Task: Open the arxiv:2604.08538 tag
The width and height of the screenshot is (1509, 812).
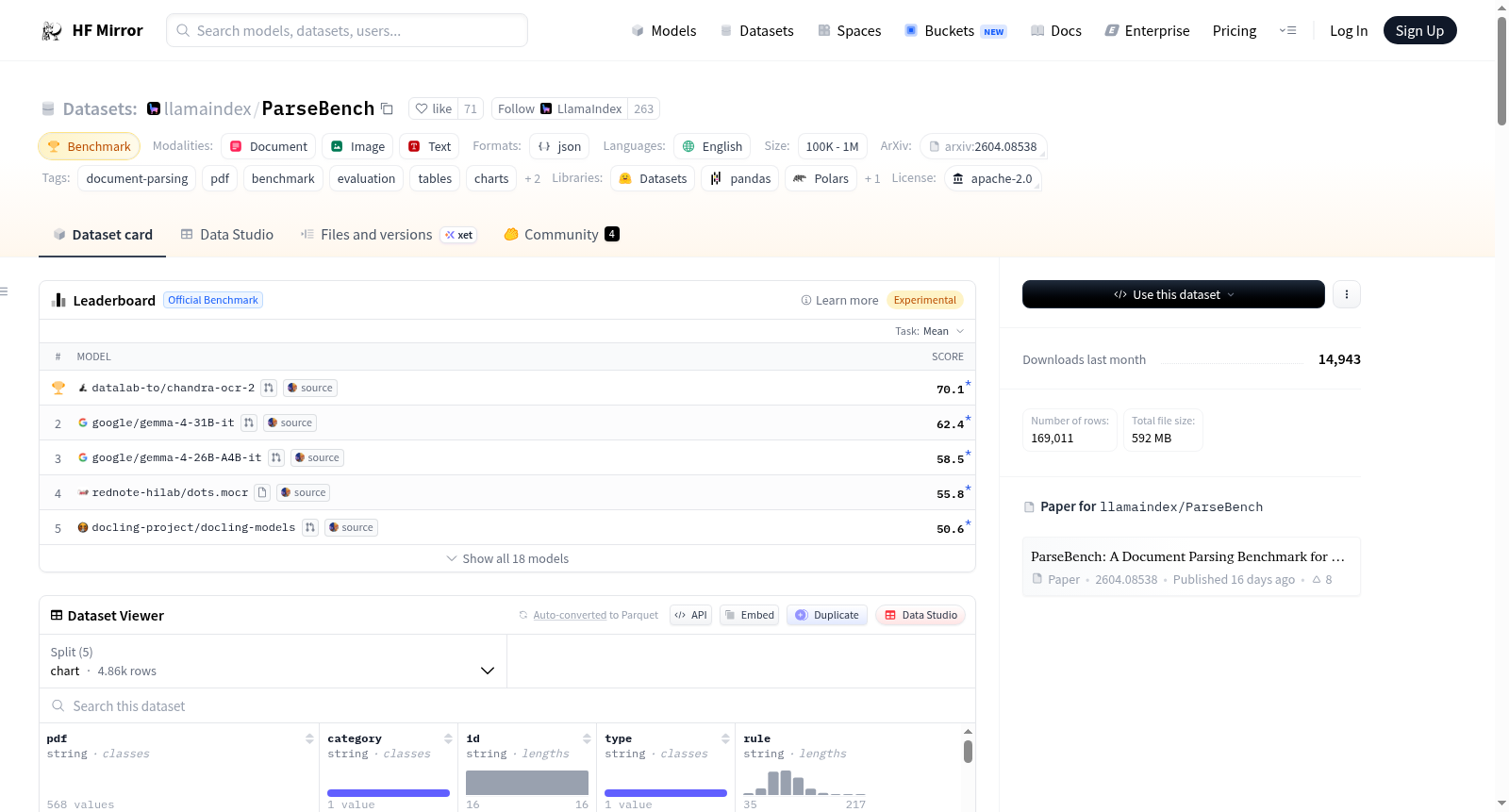Action: [984, 146]
